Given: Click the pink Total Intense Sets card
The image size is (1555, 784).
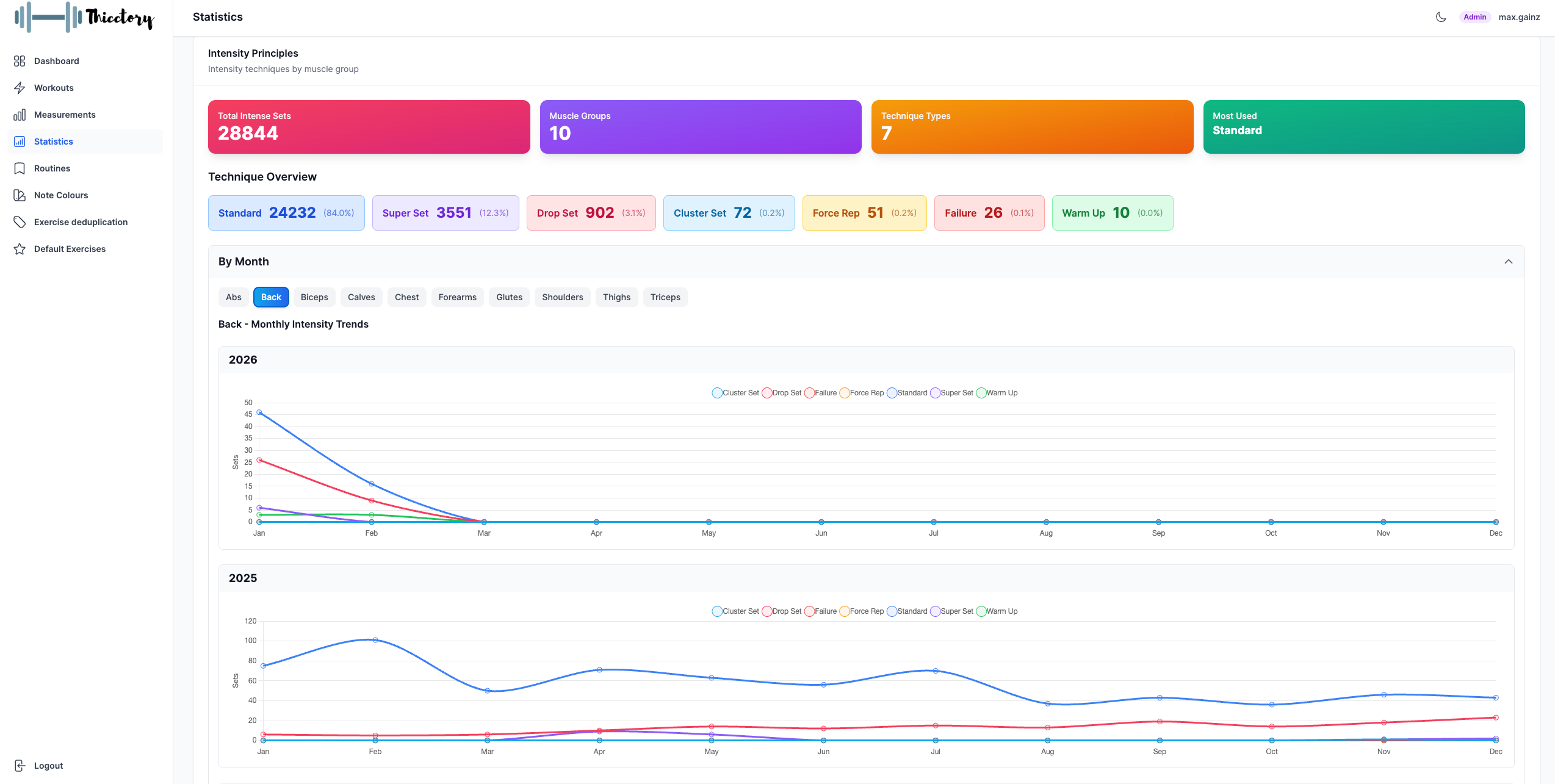Looking at the screenshot, I should point(369,126).
